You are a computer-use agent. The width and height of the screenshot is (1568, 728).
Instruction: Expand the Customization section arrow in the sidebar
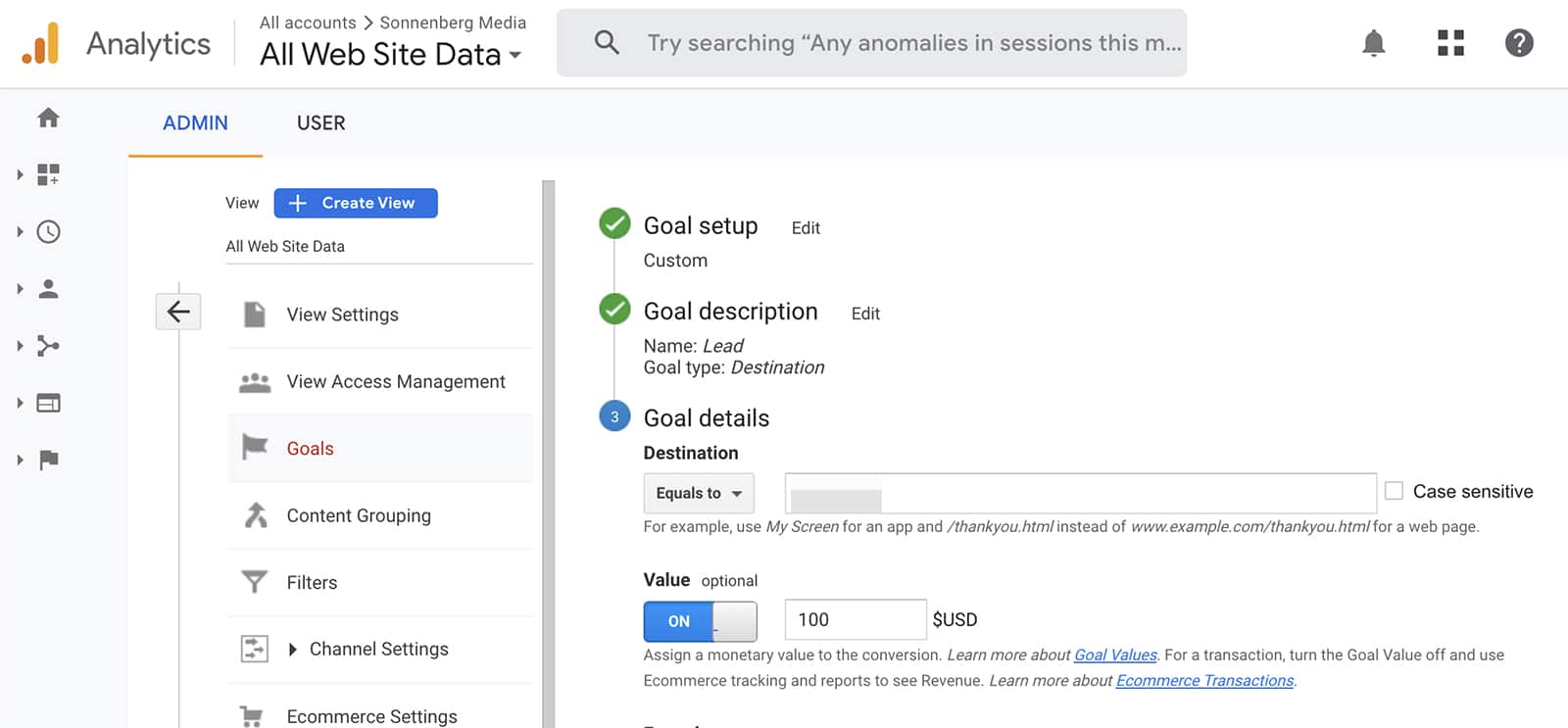point(20,175)
